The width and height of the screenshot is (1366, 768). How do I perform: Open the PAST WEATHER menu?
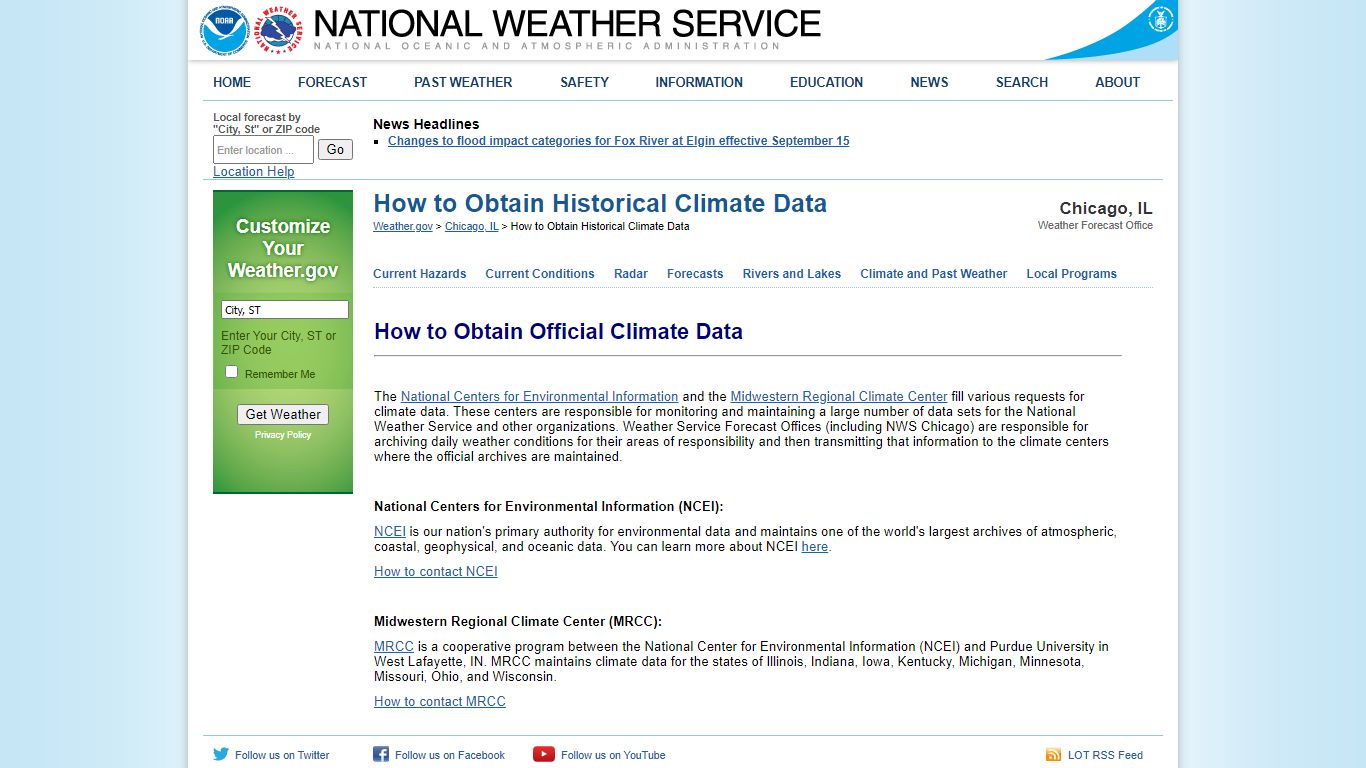pos(463,82)
